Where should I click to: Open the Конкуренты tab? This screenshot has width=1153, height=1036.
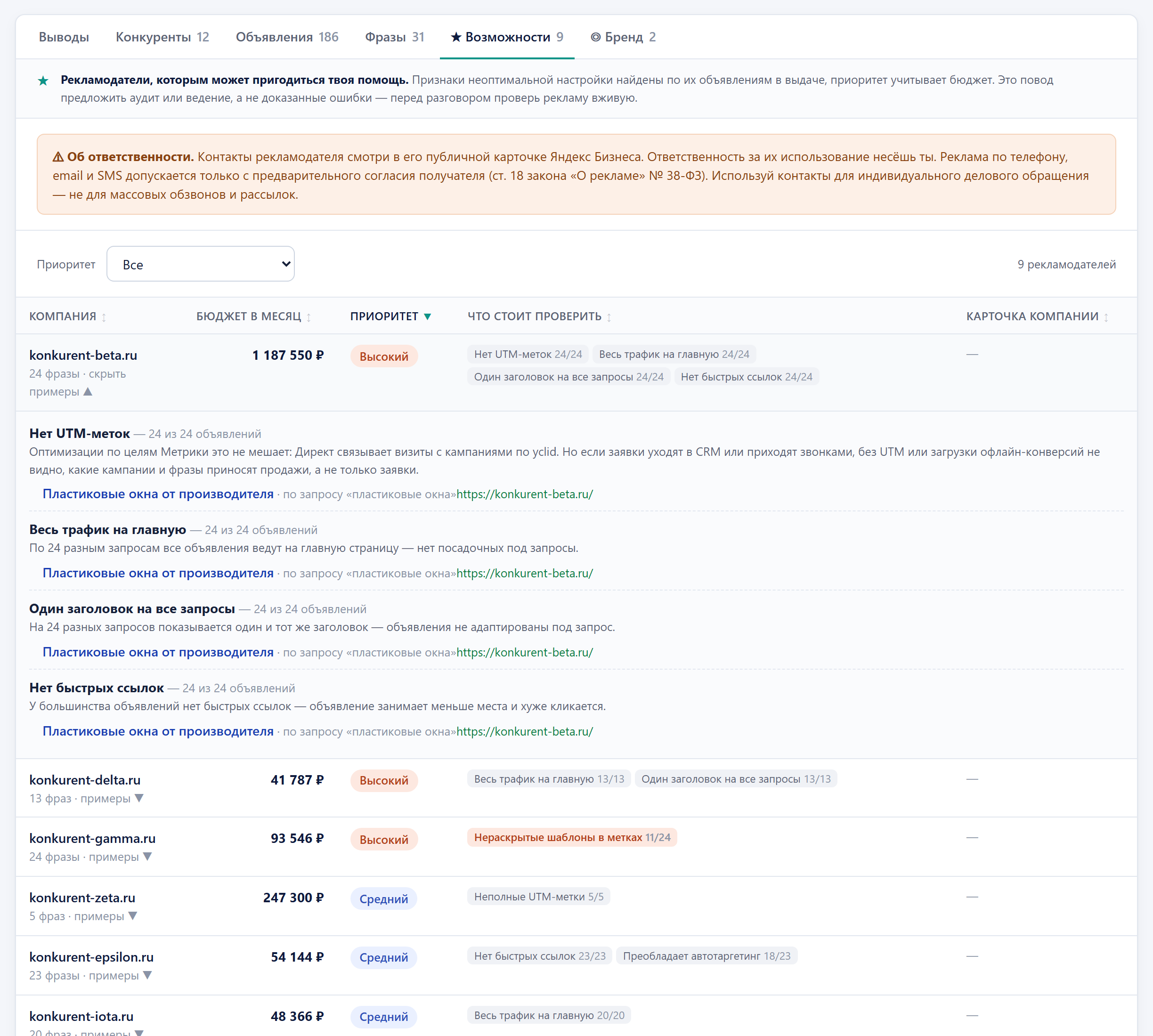[x=162, y=37]
